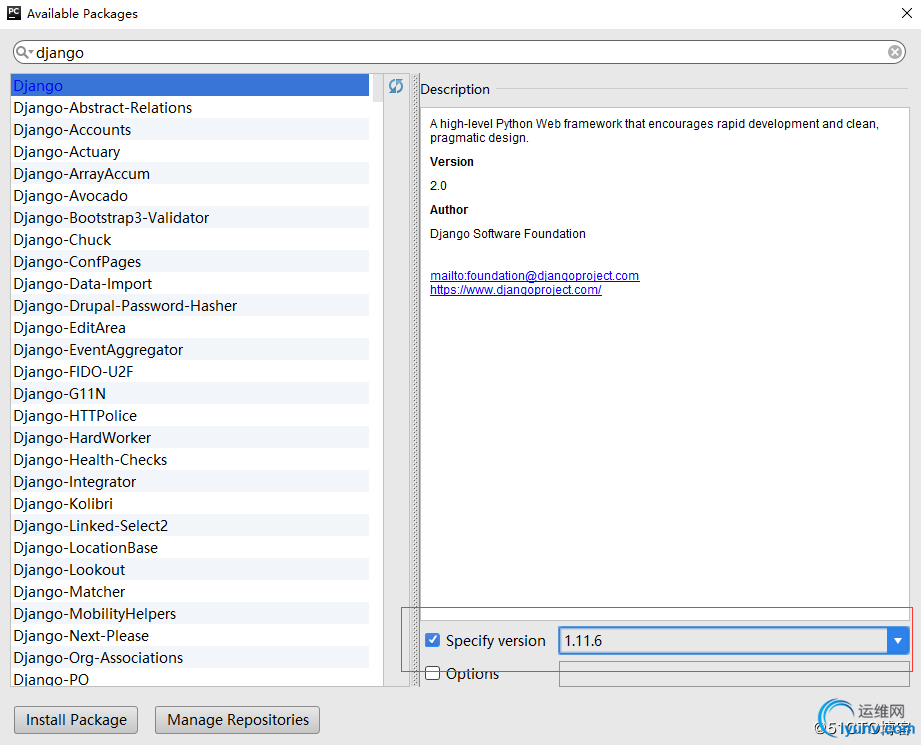Pick Django-Next-Please package
Screen dimensions: 921x745
190,636
